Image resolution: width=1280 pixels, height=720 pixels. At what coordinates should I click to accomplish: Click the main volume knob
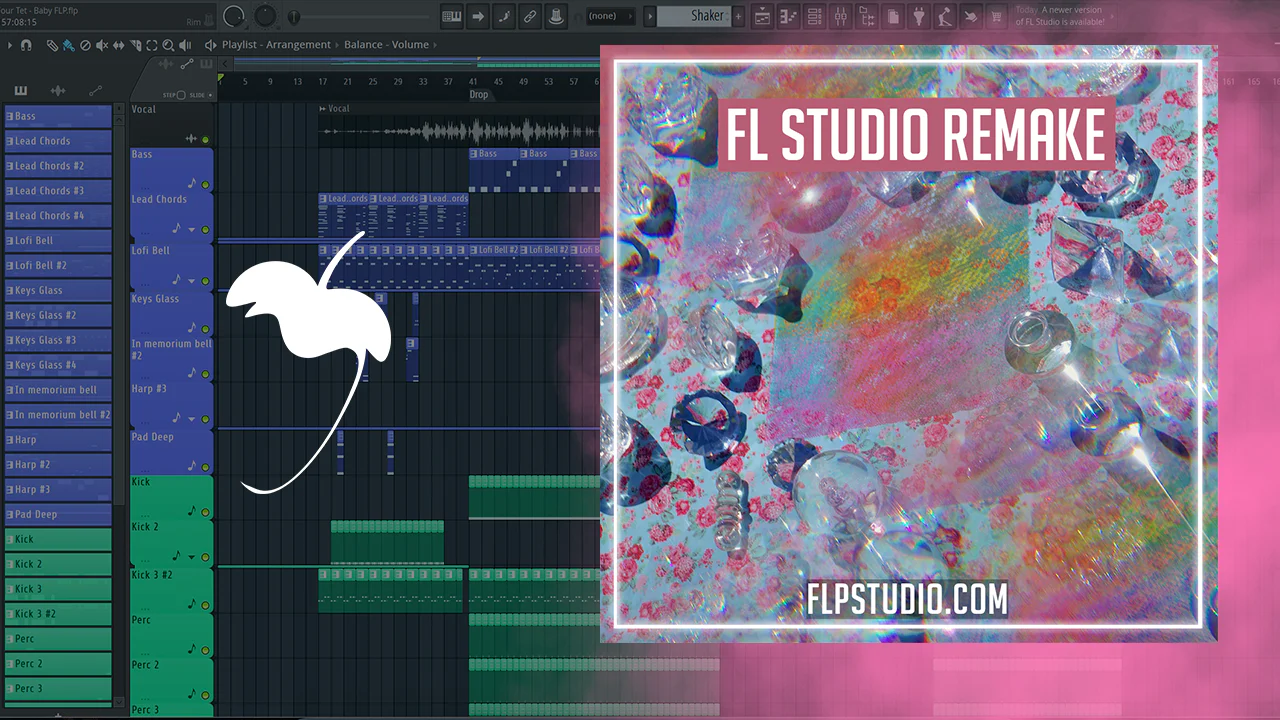234,16
